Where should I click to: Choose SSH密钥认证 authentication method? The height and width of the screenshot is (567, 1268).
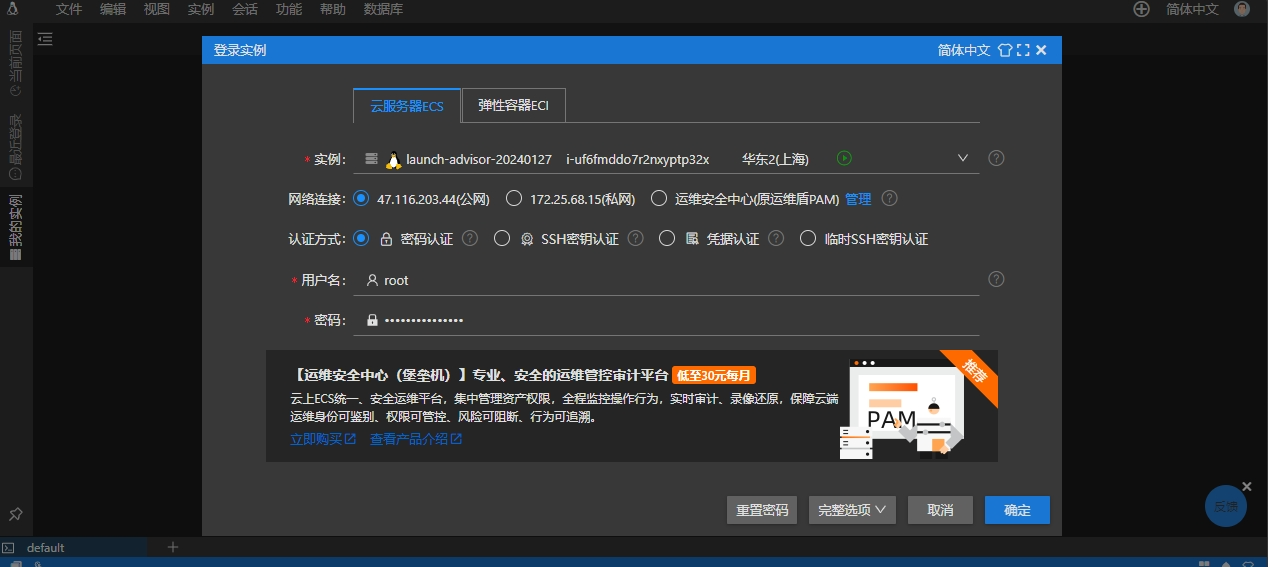click(502, 239)
